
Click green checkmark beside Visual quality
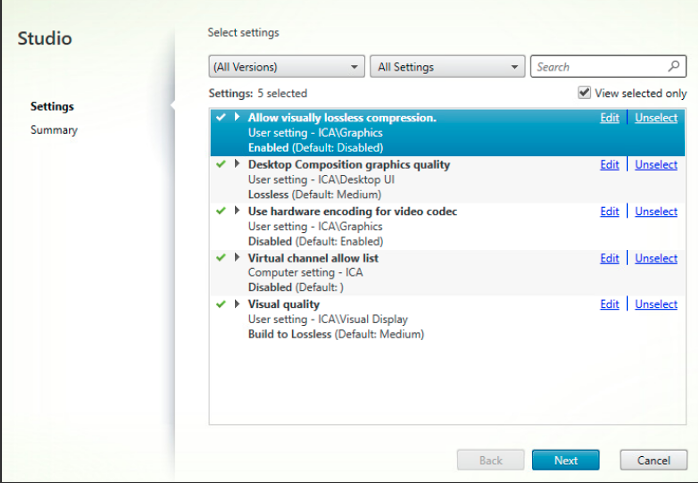220,304
